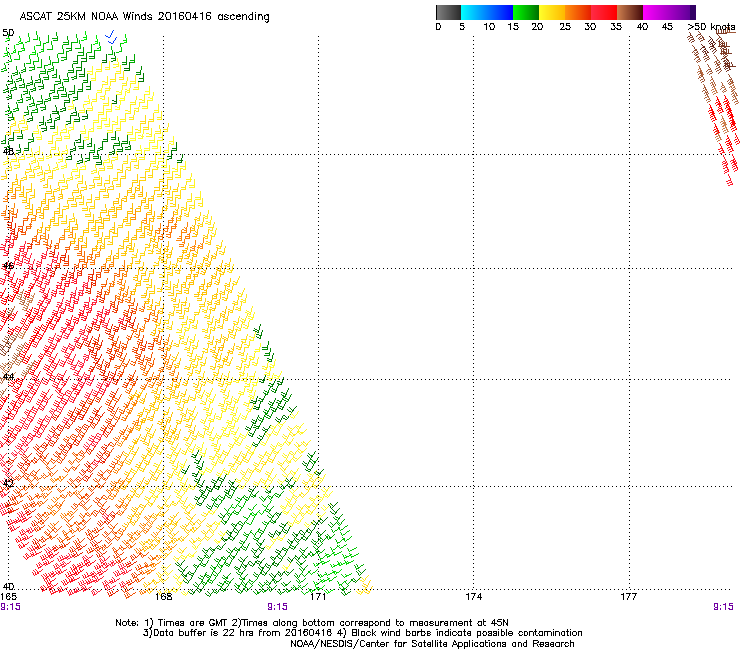Viewport: 740px width, 650px height.
Task: Click the longitude label '174'
Action: (473, 597)
